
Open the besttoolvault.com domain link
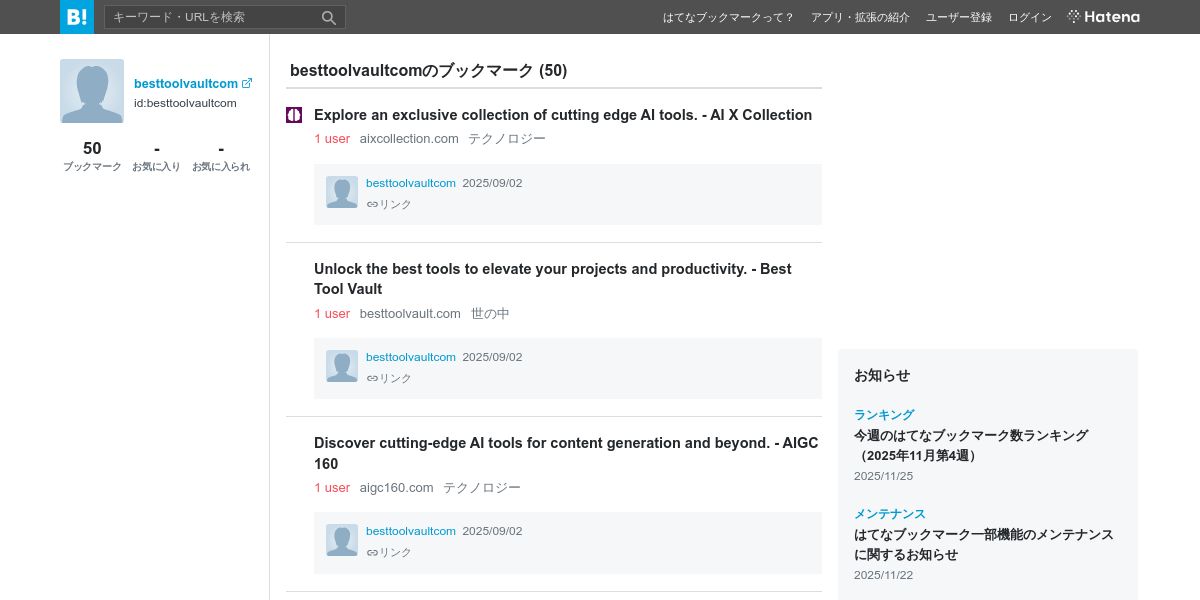click(x=410, y=313)
